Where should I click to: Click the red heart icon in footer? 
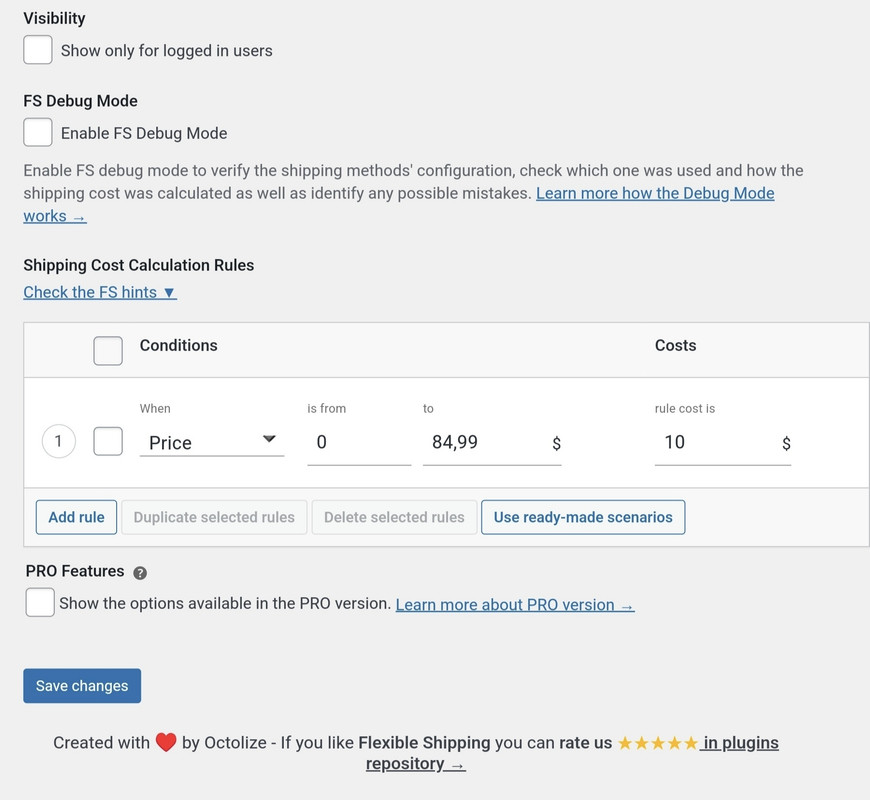[166, 743]
